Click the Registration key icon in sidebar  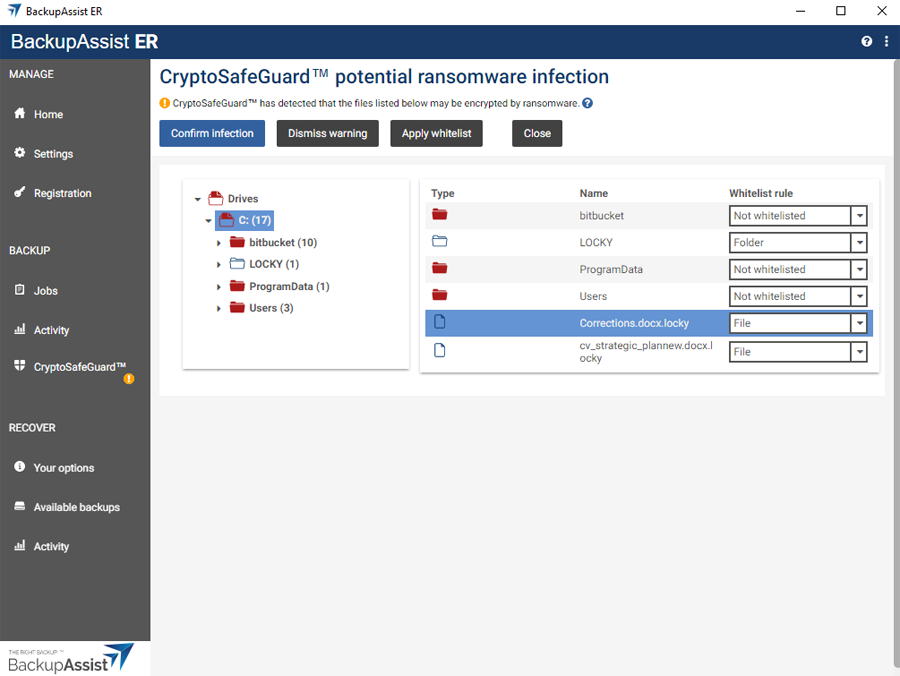coord(20,192)
